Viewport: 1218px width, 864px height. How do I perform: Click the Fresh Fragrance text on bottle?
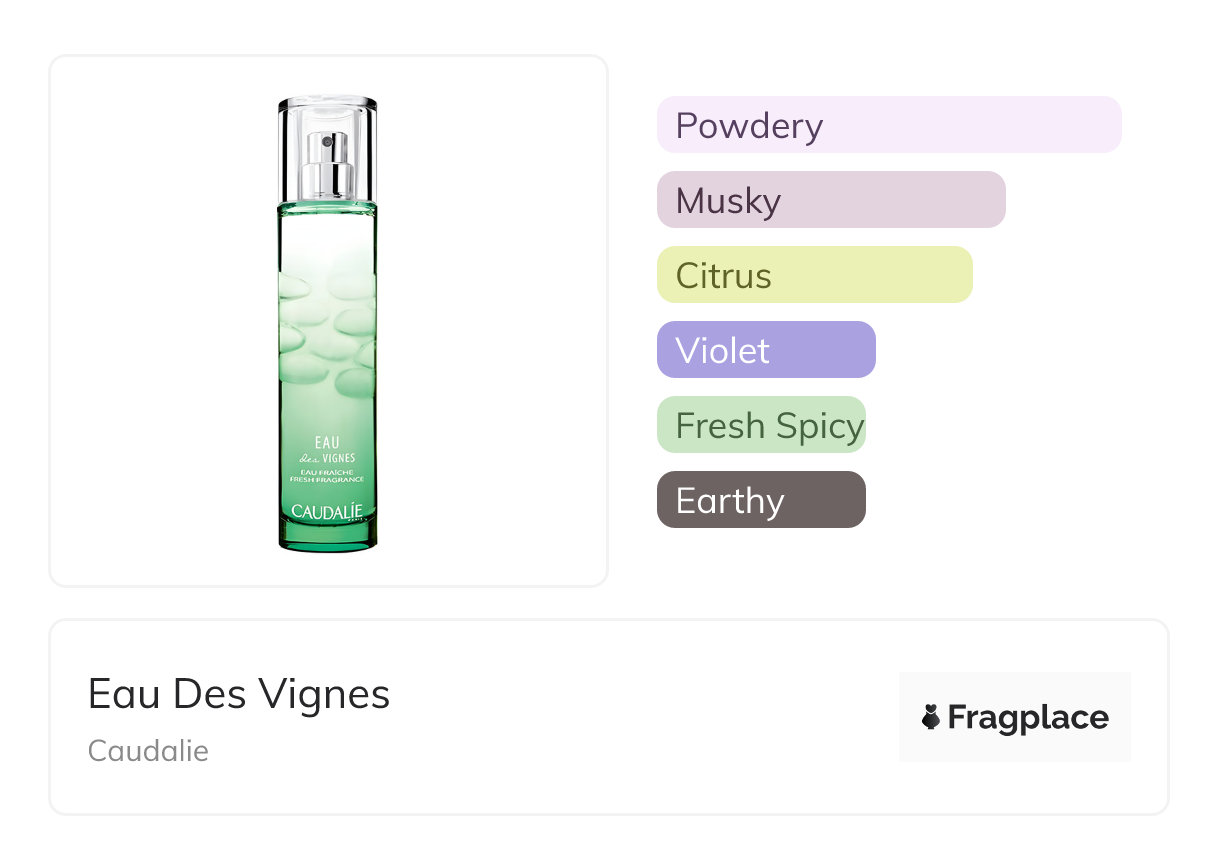click(327, 480)
